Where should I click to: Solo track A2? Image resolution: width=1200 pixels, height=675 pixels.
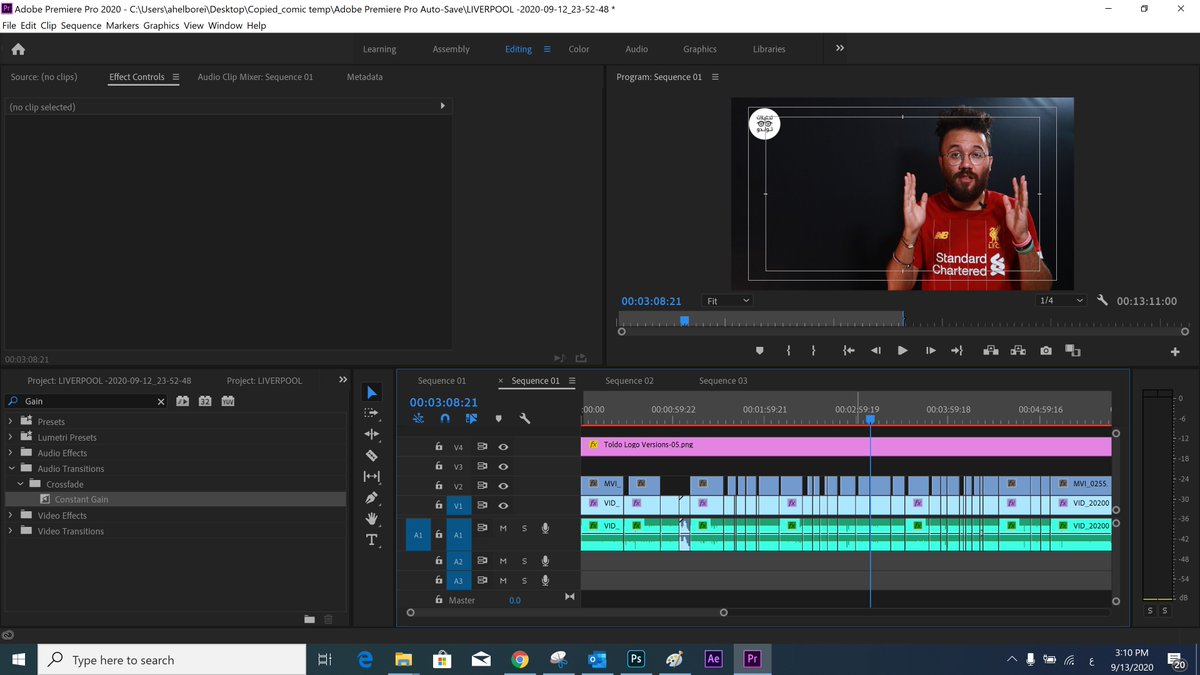524,561
